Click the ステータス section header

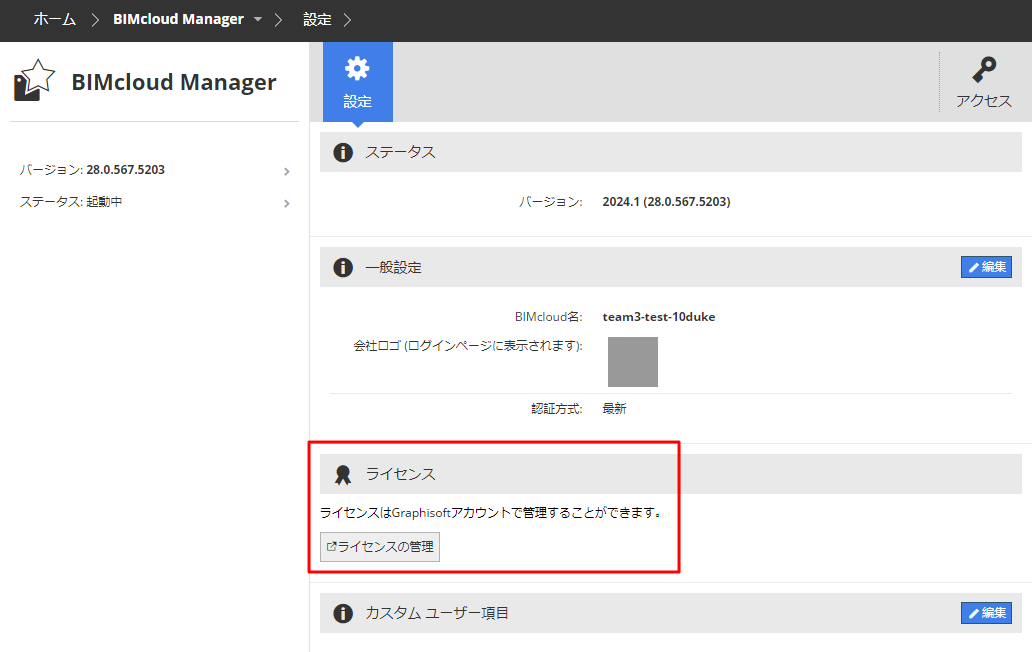click(671, 152)
